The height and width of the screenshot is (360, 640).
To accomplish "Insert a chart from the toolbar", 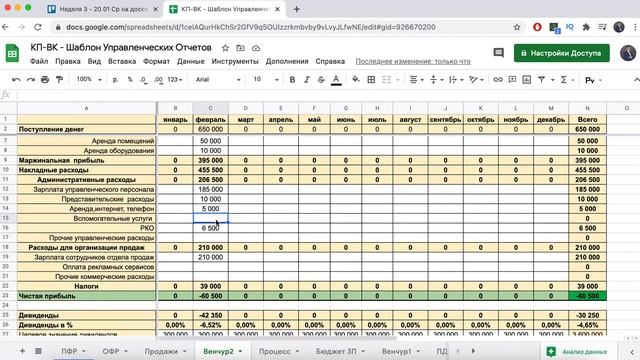I will [527, 80].
